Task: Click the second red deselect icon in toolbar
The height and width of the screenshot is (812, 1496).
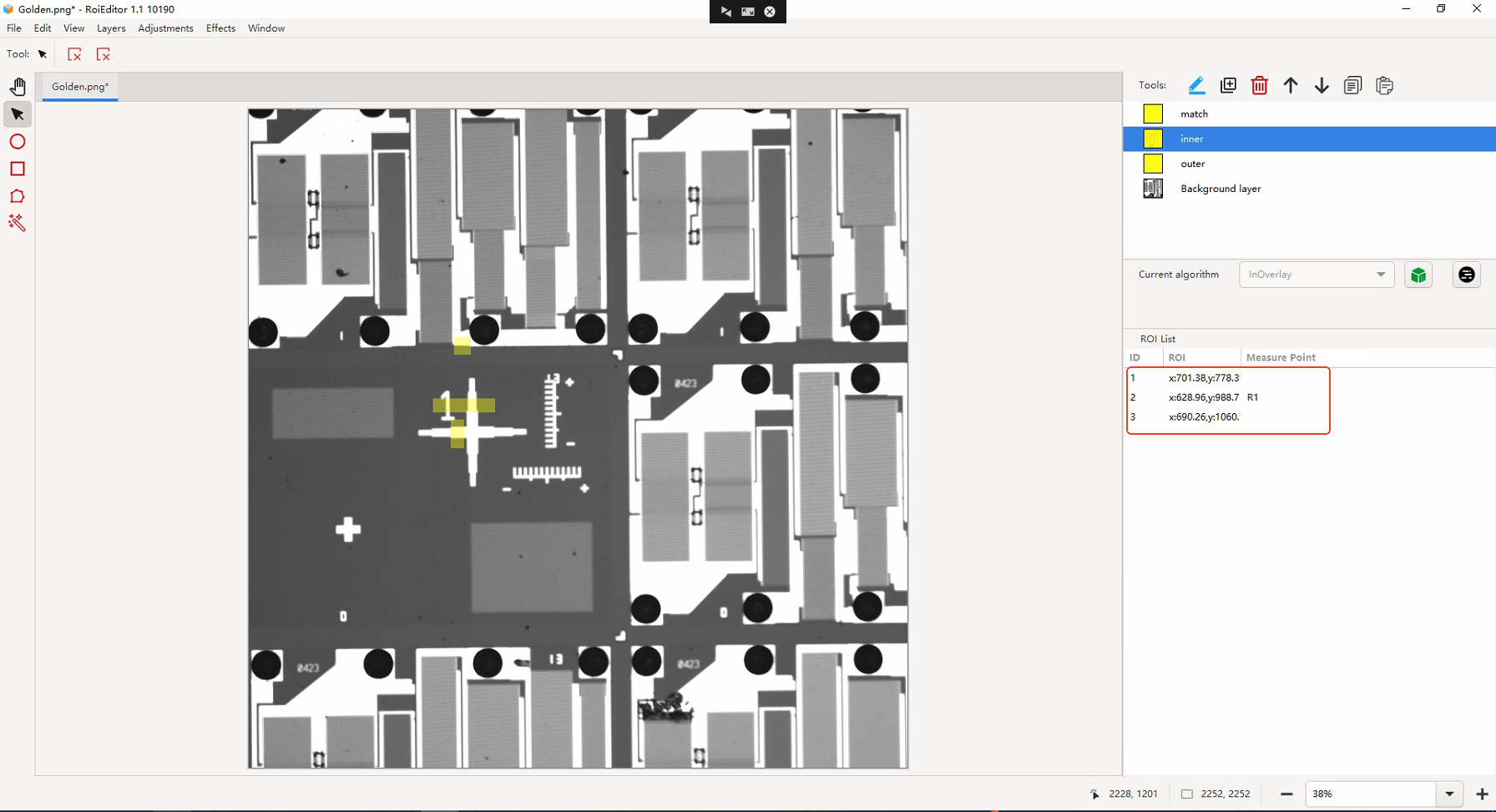Action: click(x=104, y=54)
